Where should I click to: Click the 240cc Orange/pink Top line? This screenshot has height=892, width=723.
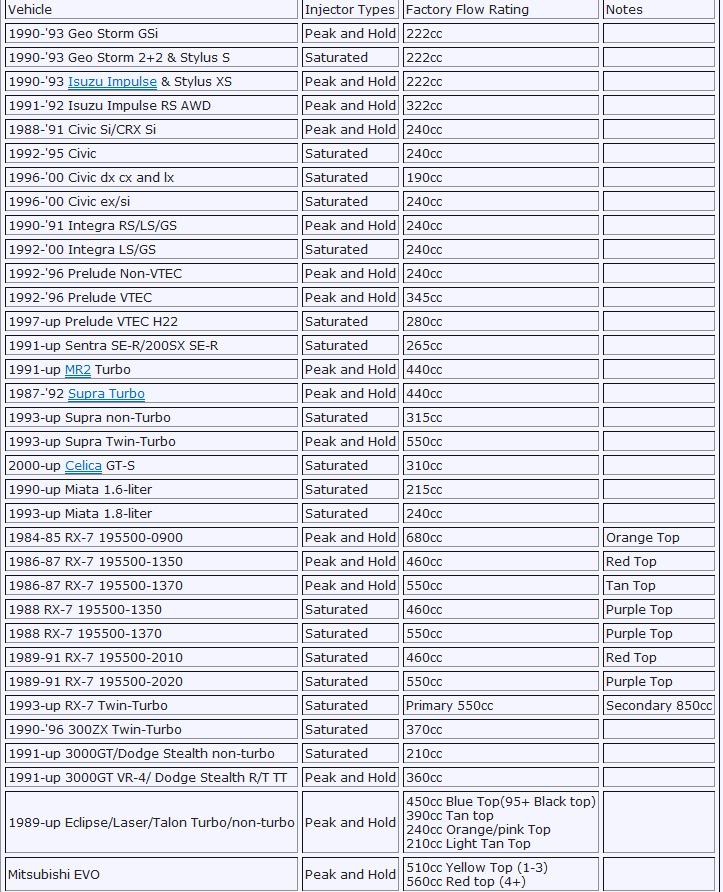[x=478, y=829]
